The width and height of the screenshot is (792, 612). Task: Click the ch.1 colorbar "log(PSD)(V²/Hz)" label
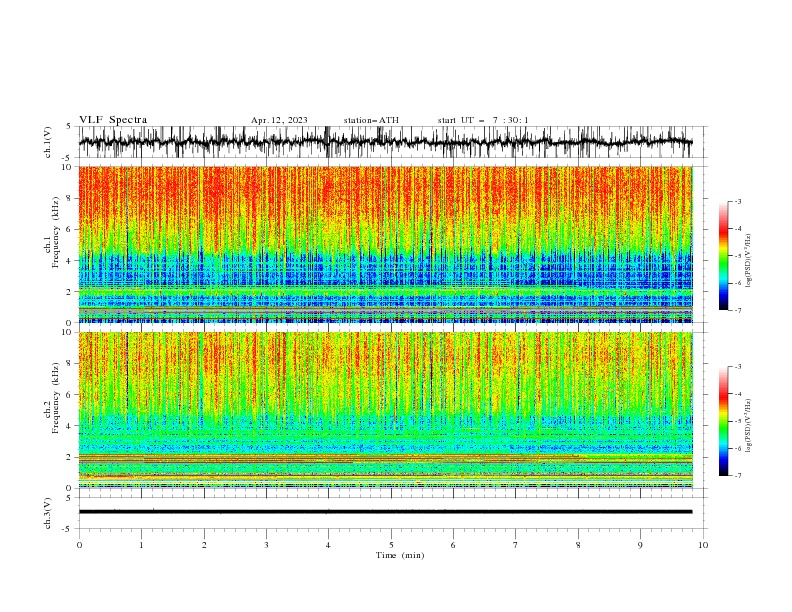[748, 261]
